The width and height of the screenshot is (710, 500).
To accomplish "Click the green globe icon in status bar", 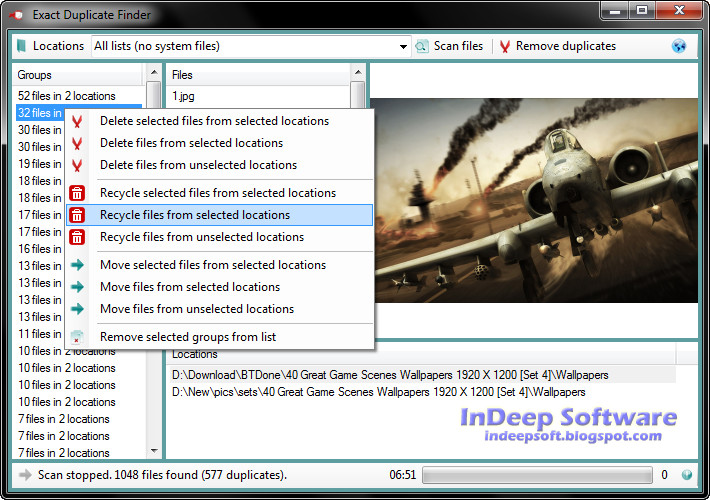I will click(x=686, y=475).
